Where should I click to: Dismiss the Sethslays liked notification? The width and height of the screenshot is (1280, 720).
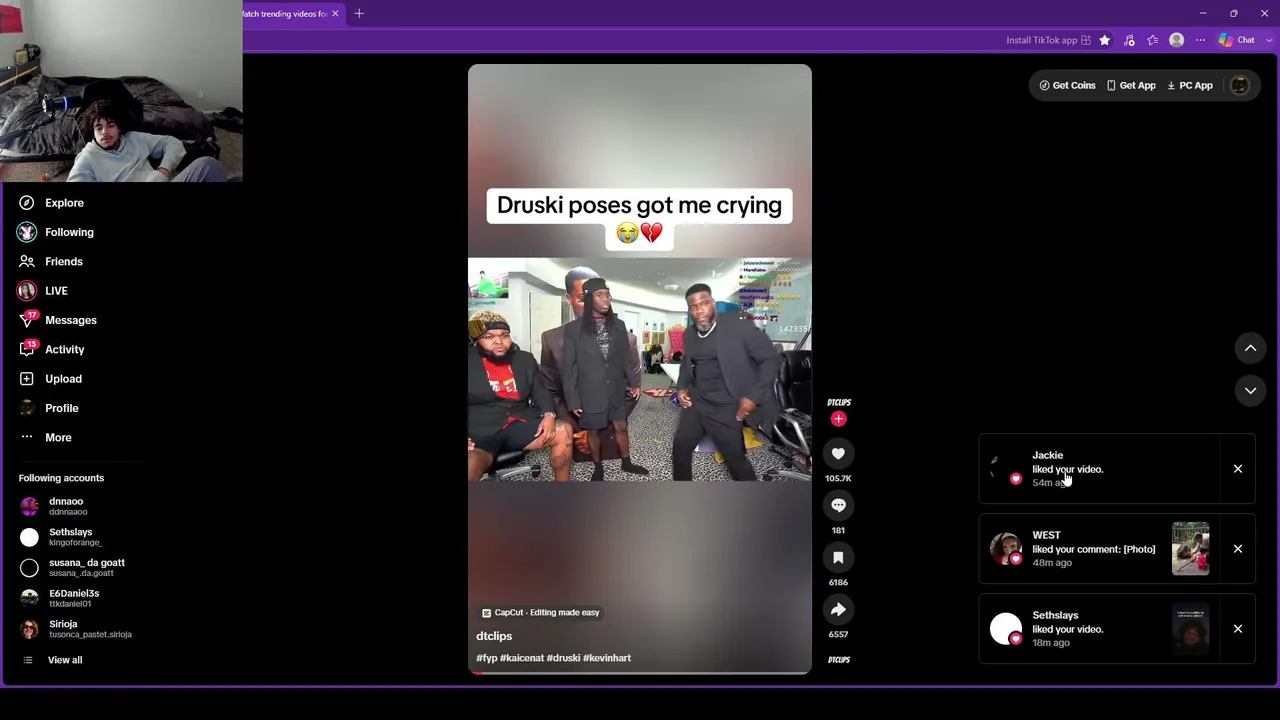tap(1237, 629)
